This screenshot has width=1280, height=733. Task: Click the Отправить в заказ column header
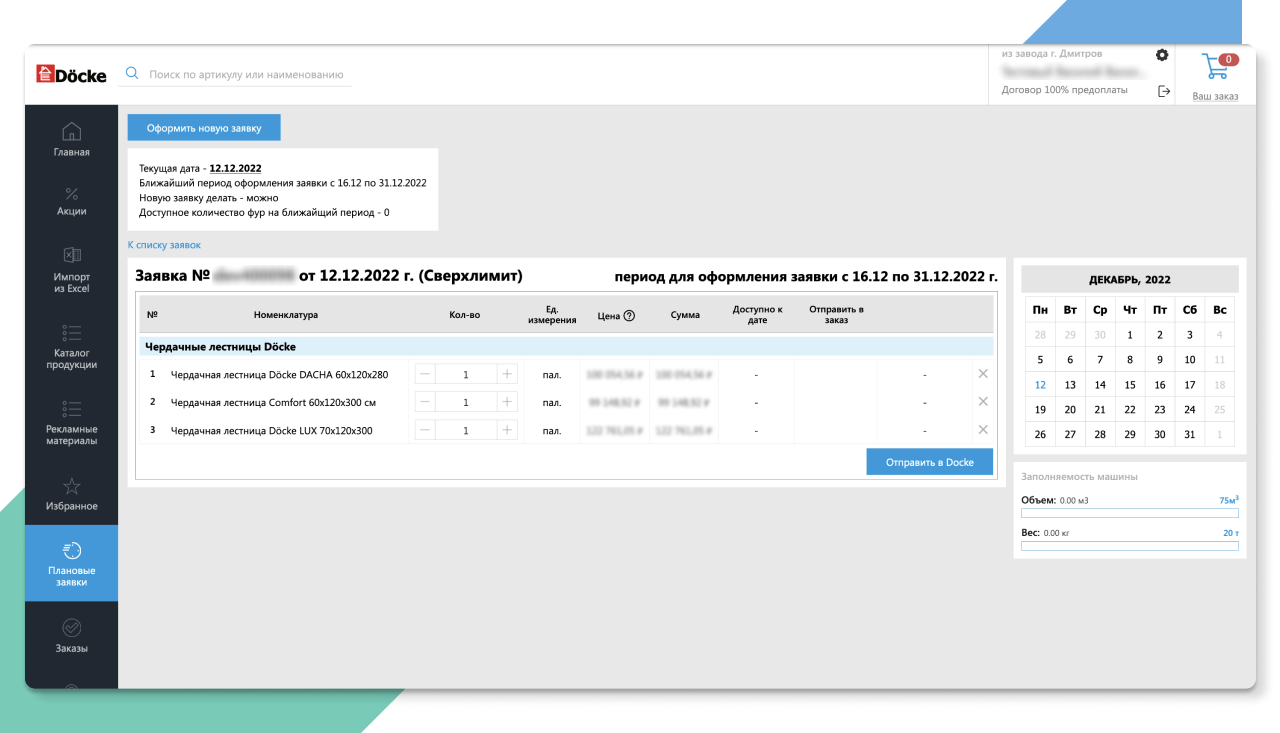click(x=836, y=315)
